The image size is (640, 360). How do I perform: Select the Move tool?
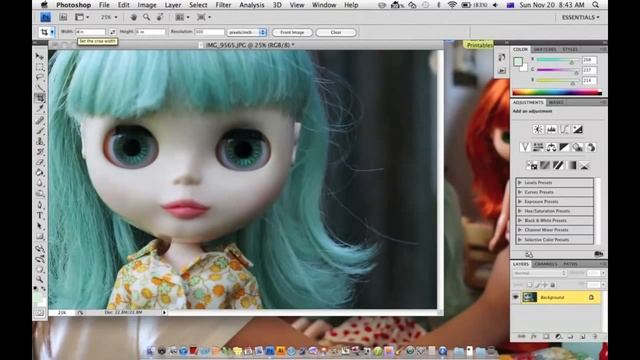pos(40,56)
